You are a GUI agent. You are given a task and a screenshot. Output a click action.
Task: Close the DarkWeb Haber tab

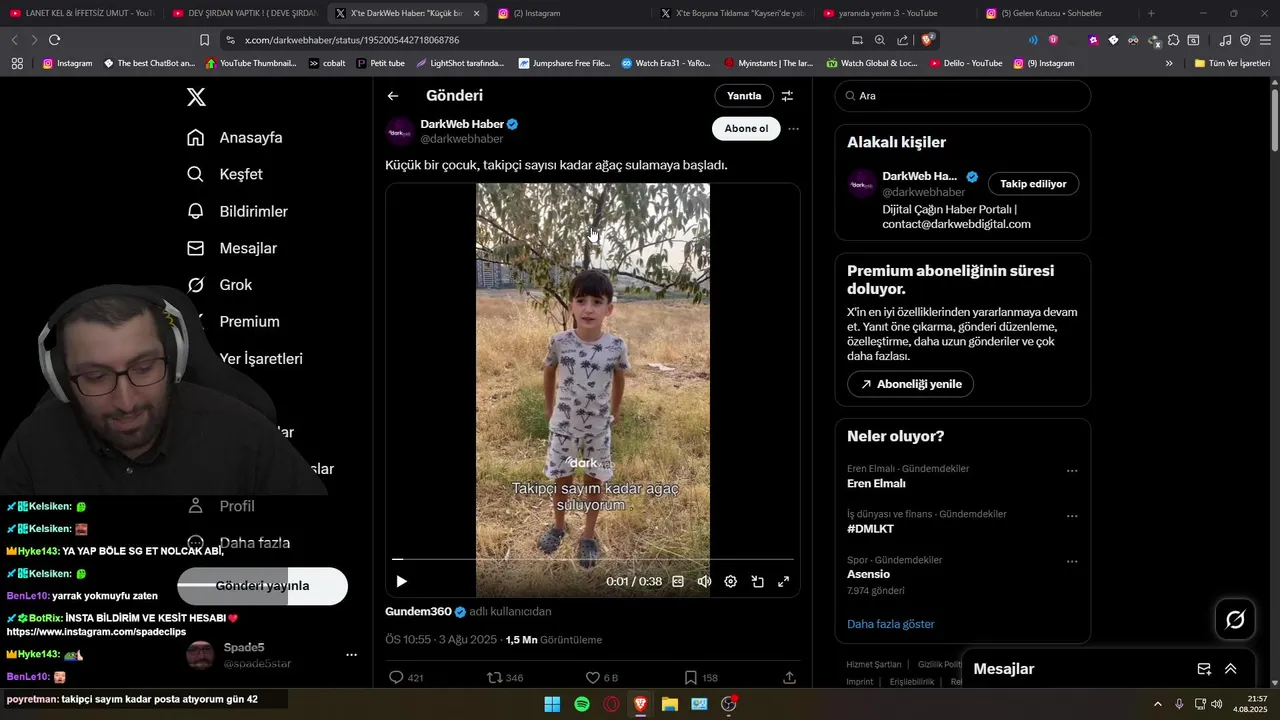477,13
